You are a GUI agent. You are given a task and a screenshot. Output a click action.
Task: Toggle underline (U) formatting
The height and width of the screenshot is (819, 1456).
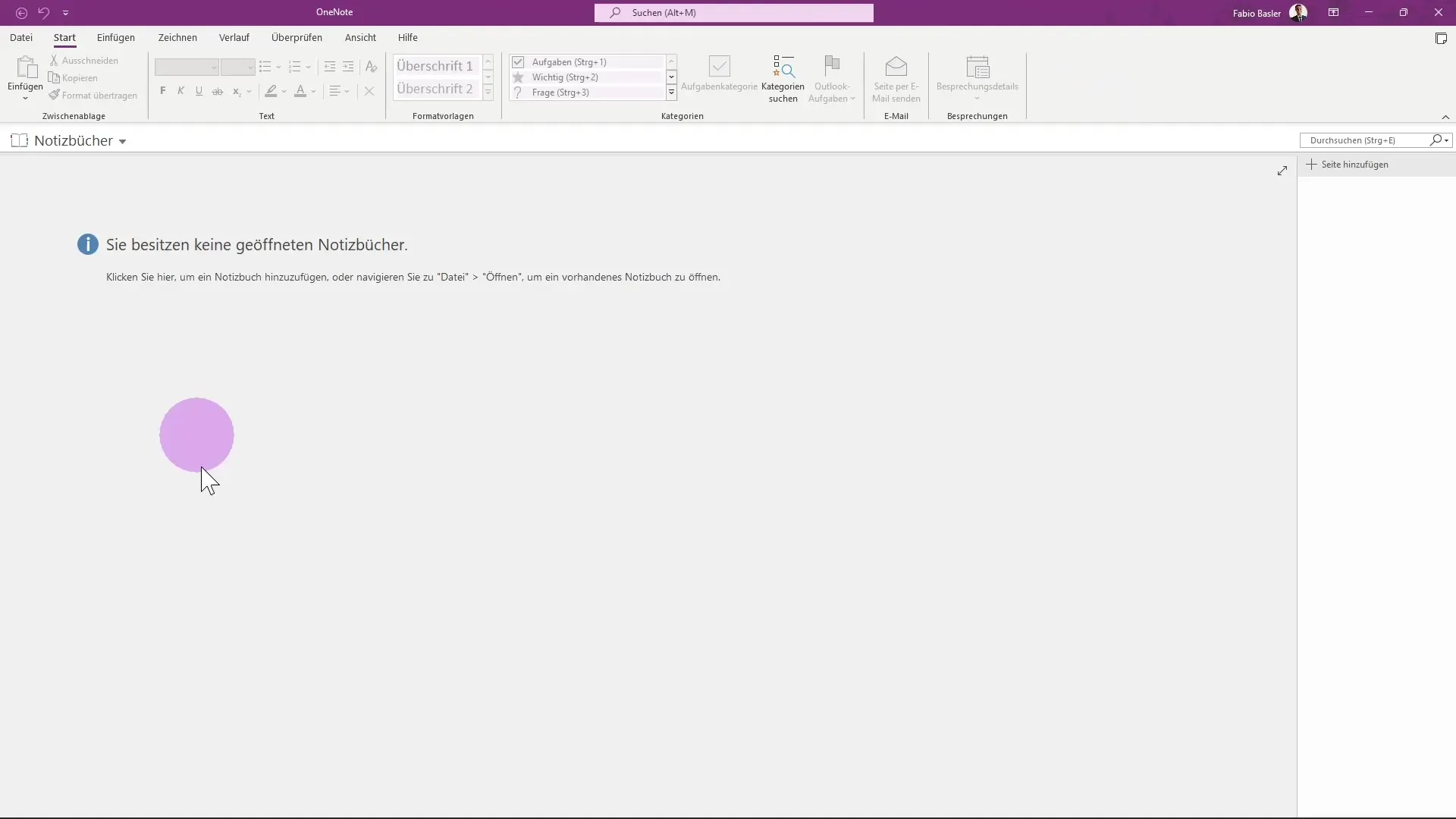tap(199, 91)
